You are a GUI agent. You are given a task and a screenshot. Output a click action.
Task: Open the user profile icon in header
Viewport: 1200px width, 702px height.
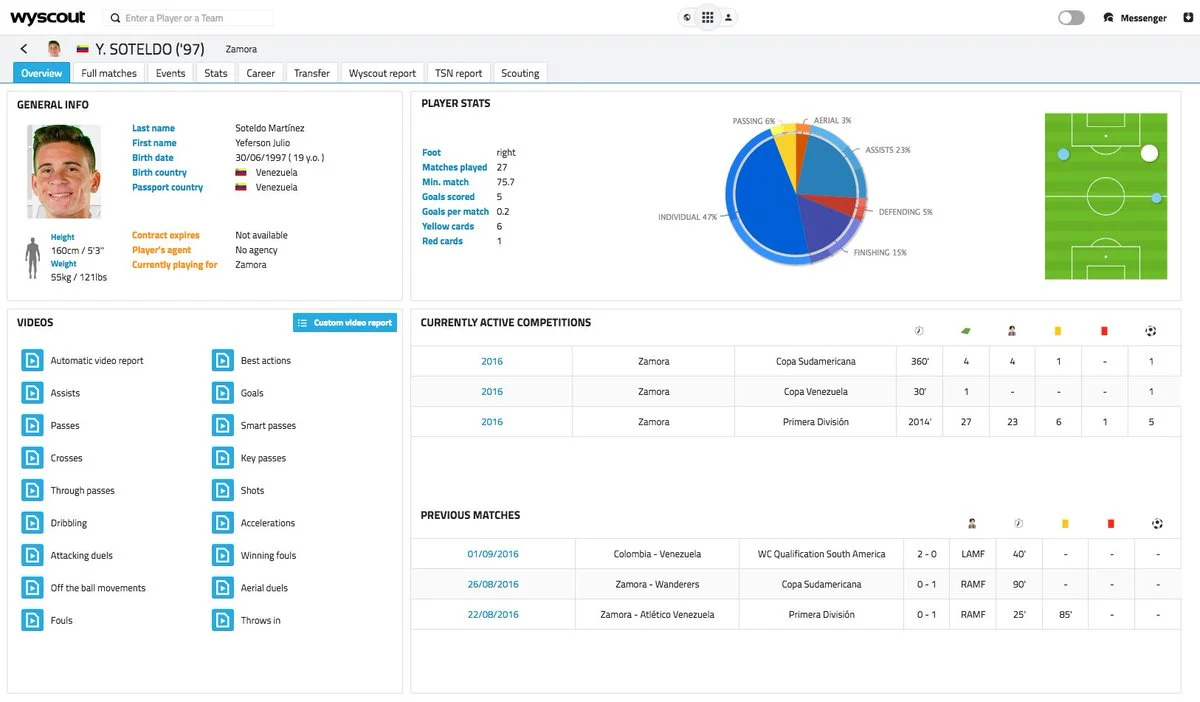click(729, 18)
